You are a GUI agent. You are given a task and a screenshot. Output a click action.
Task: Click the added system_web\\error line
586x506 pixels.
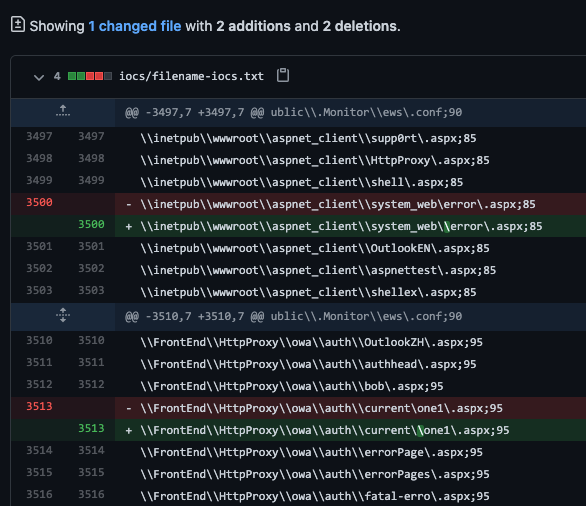(342, 226)
